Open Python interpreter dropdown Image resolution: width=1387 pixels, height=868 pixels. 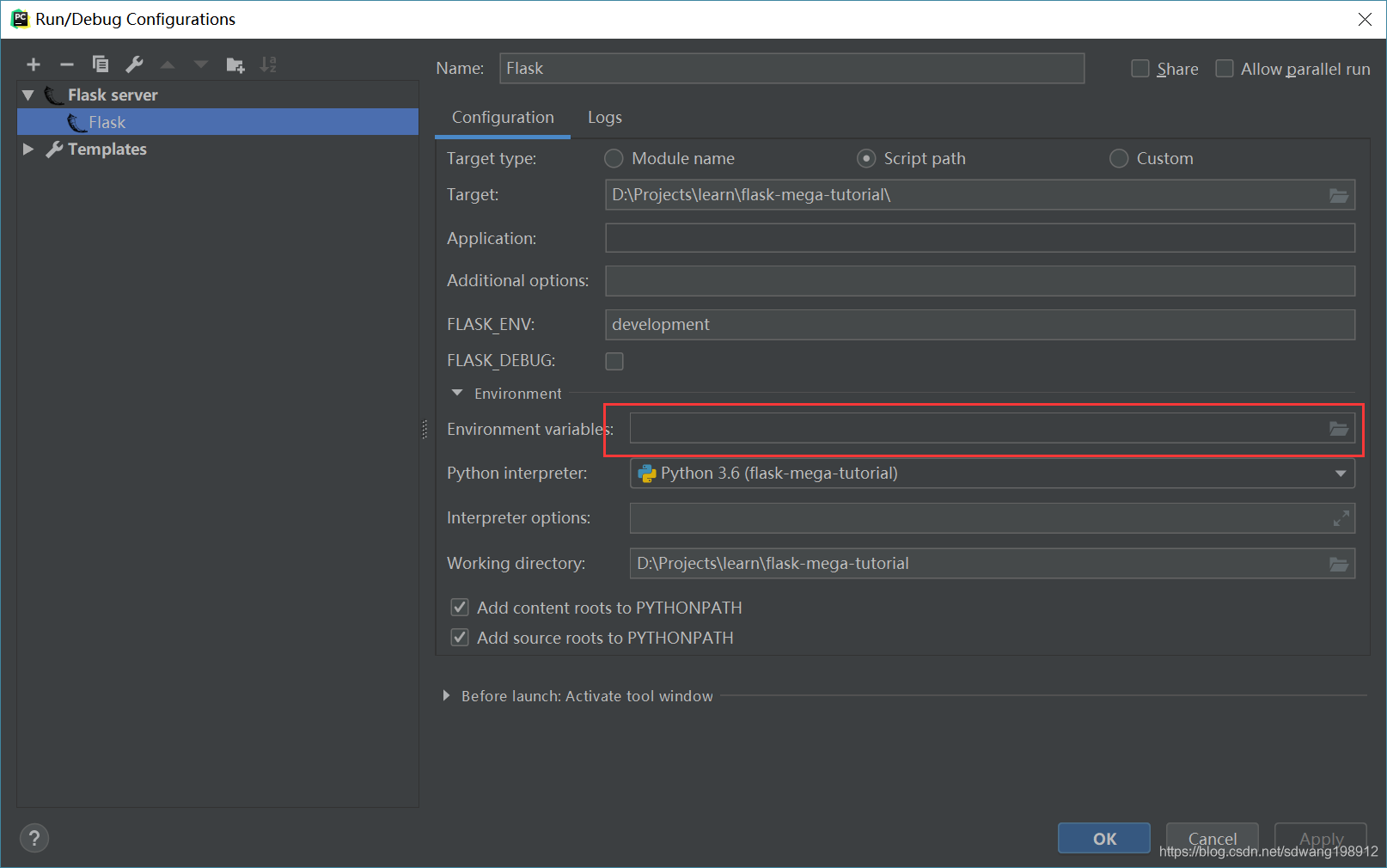click(x=1341, y=474)
